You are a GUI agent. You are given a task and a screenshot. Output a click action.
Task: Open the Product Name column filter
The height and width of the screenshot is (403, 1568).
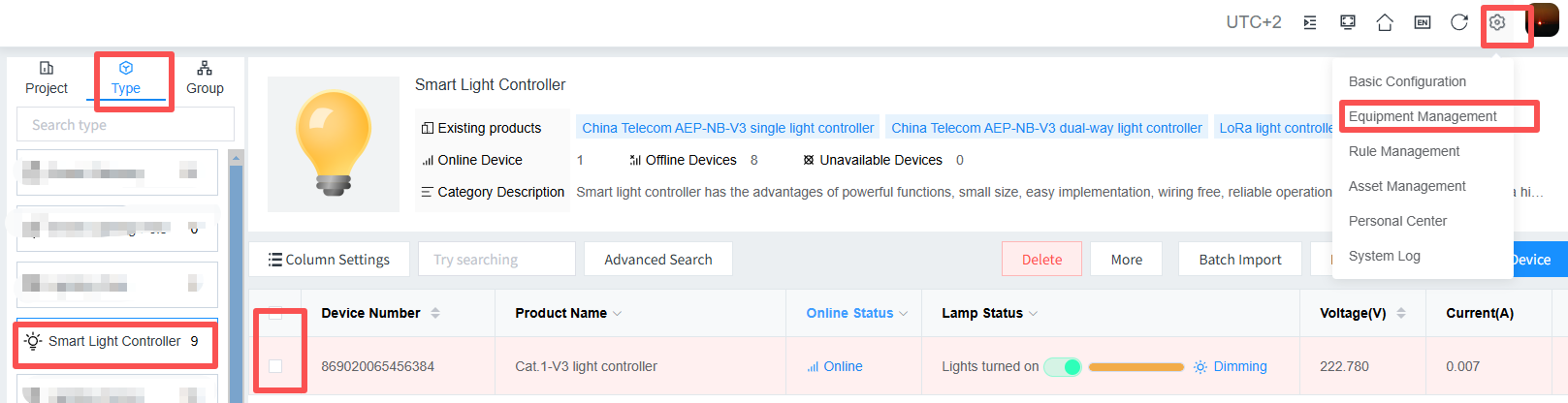tap(618, 314)
